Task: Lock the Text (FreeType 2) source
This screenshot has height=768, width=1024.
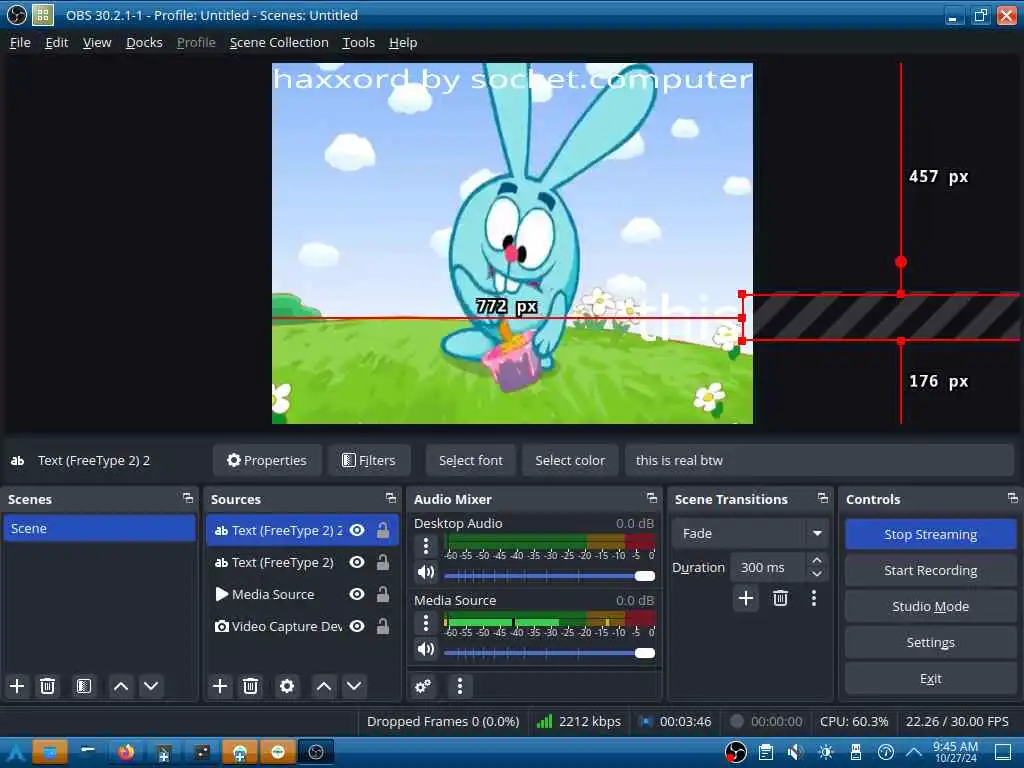Action: point(383,562)
